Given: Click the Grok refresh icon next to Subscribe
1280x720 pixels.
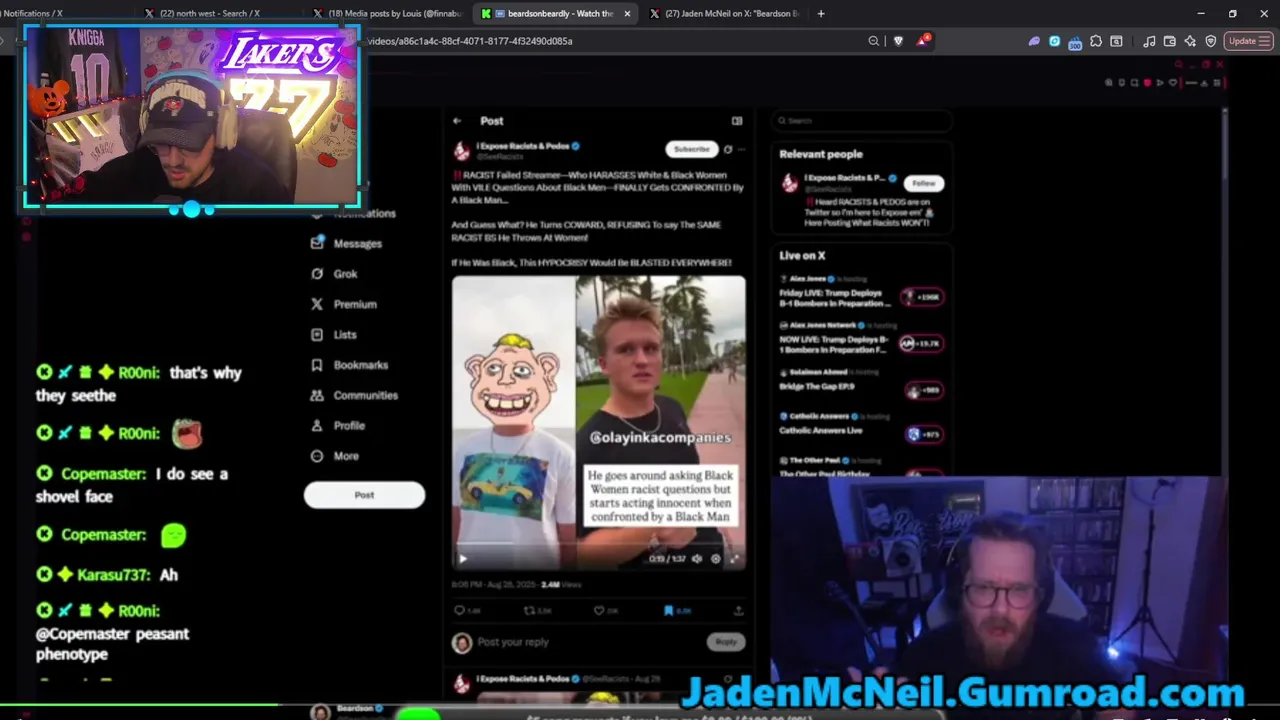Looking at the screenshot, I should pyautogui.click(x=728, y=149).
